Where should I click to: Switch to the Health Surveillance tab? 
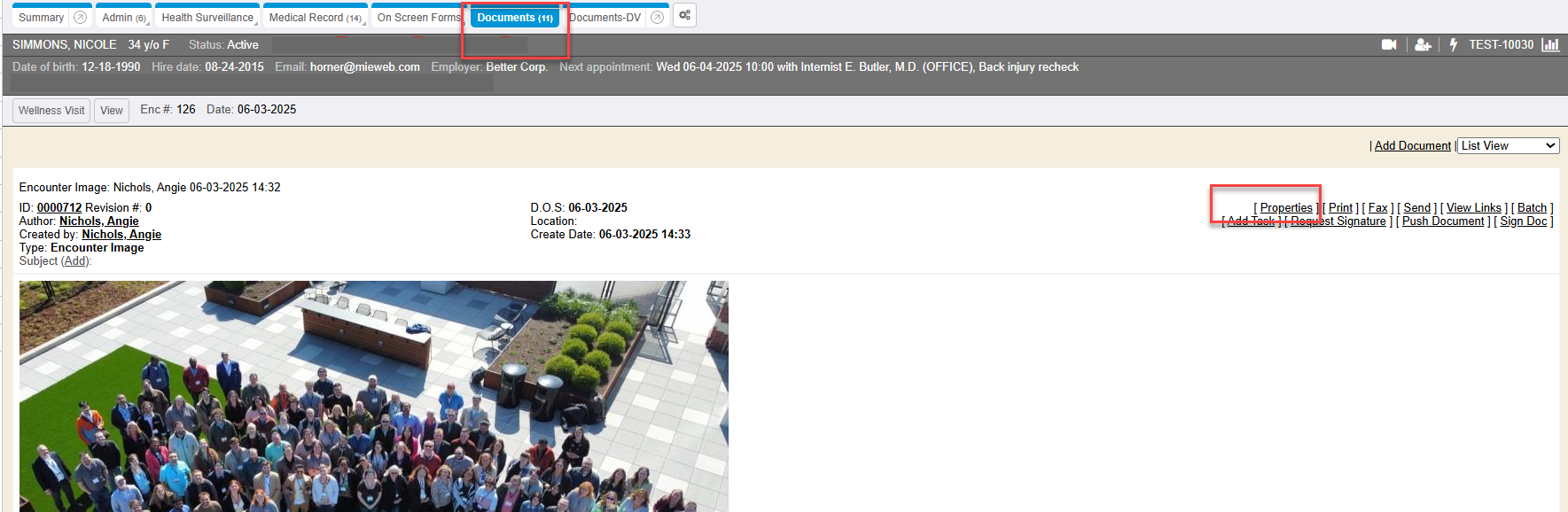[x=207, y=18]
